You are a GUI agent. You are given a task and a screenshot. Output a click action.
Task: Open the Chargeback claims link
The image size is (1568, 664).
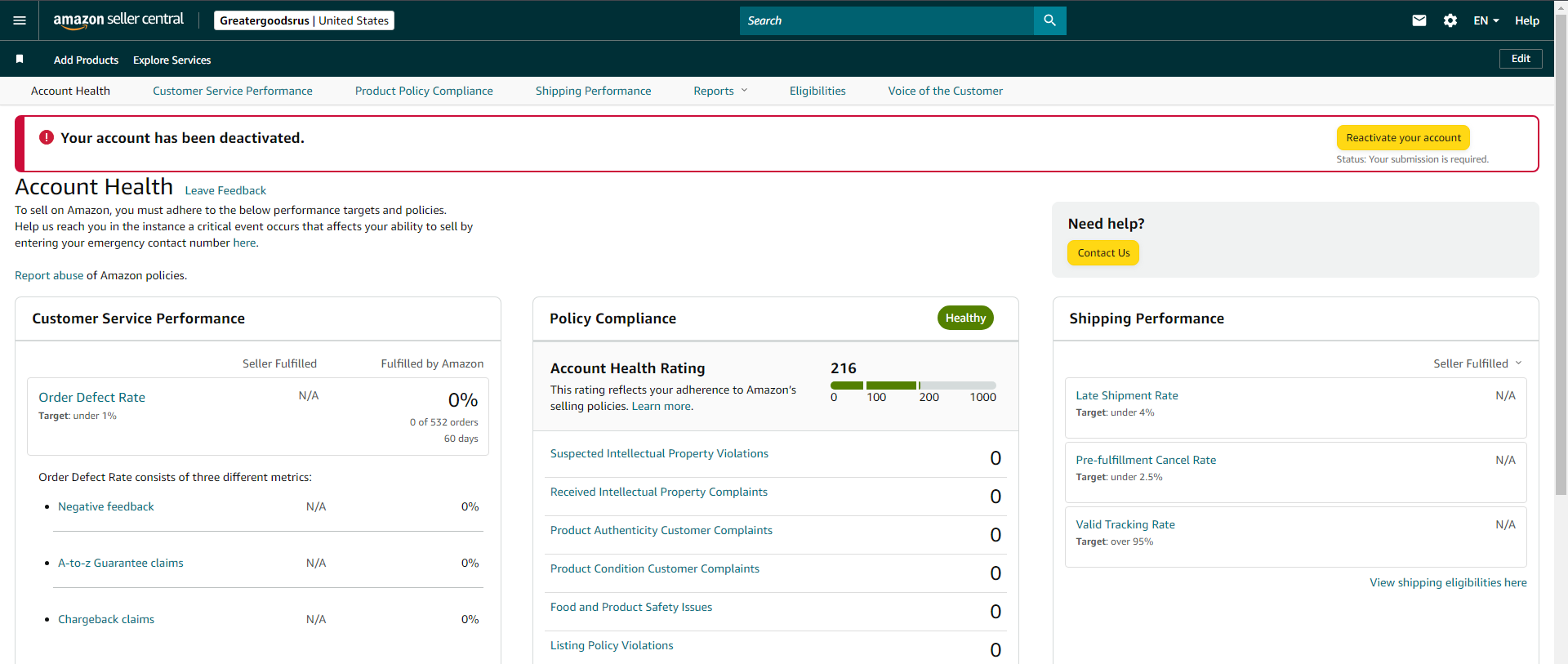coord(106,619)
